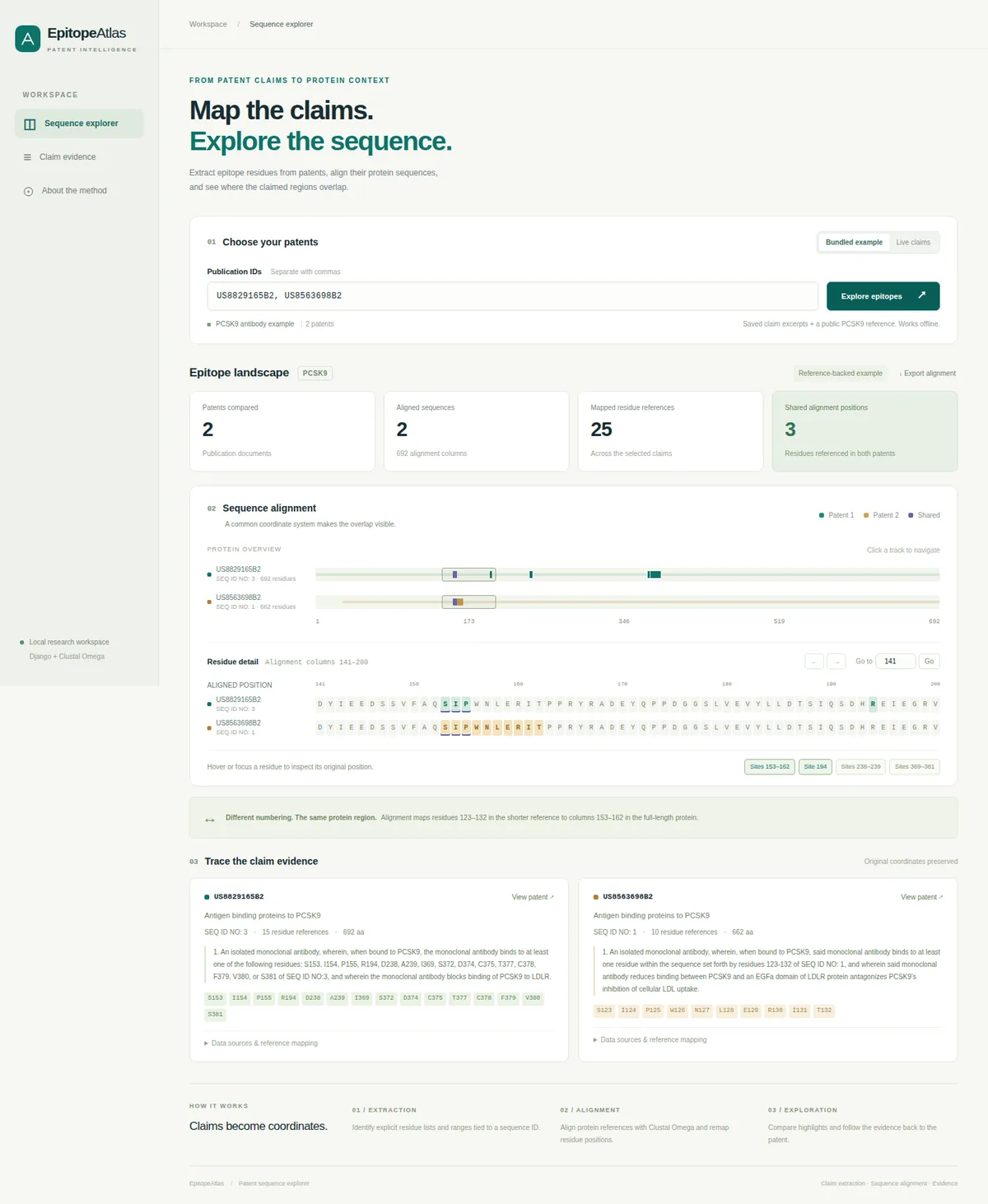This screenshot has width=988, height=1204.
Task: Jump to Sites 238–239 chip
Action: point(860,766)
